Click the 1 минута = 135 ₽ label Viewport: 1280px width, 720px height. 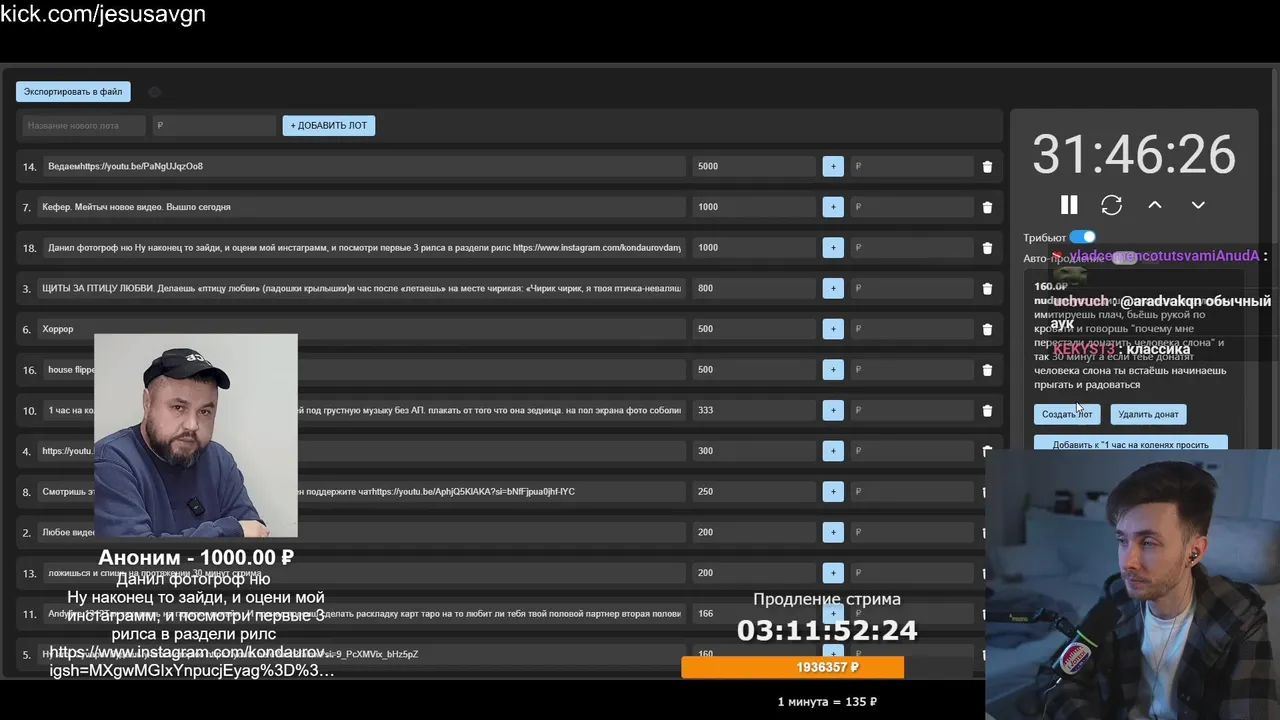point(827,702)
